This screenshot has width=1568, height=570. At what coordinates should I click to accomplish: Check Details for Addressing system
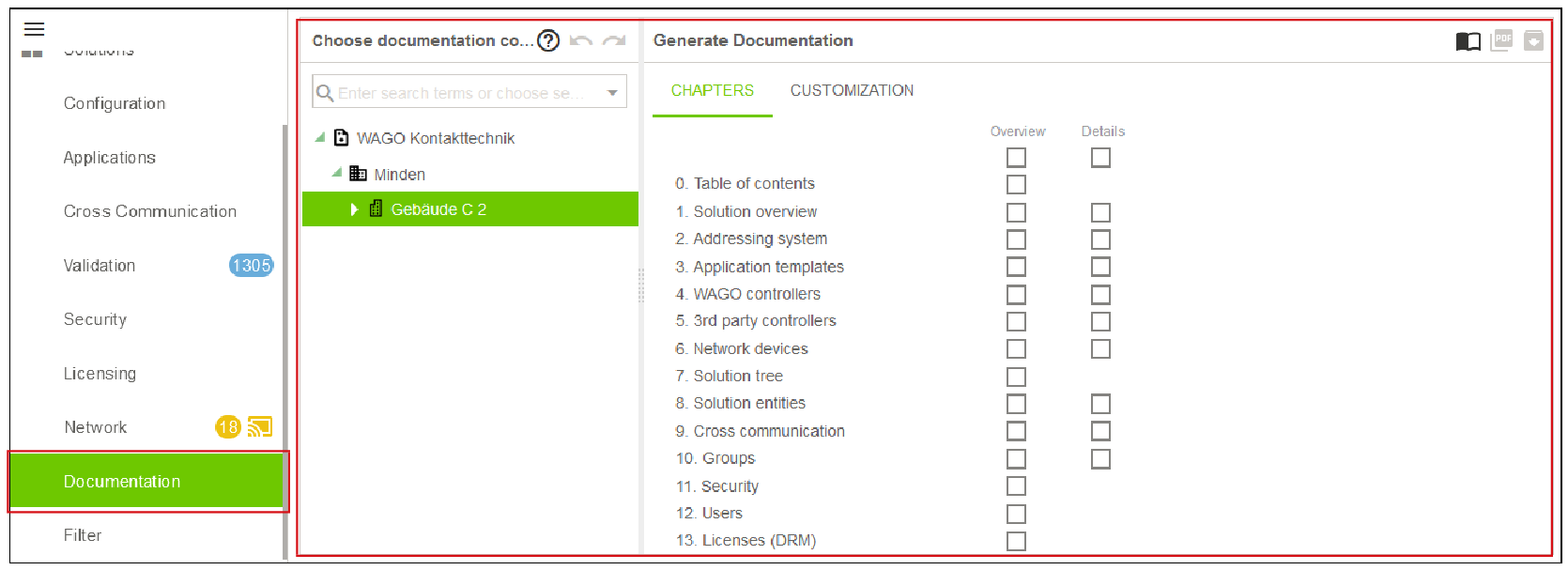coord(1100,239)
